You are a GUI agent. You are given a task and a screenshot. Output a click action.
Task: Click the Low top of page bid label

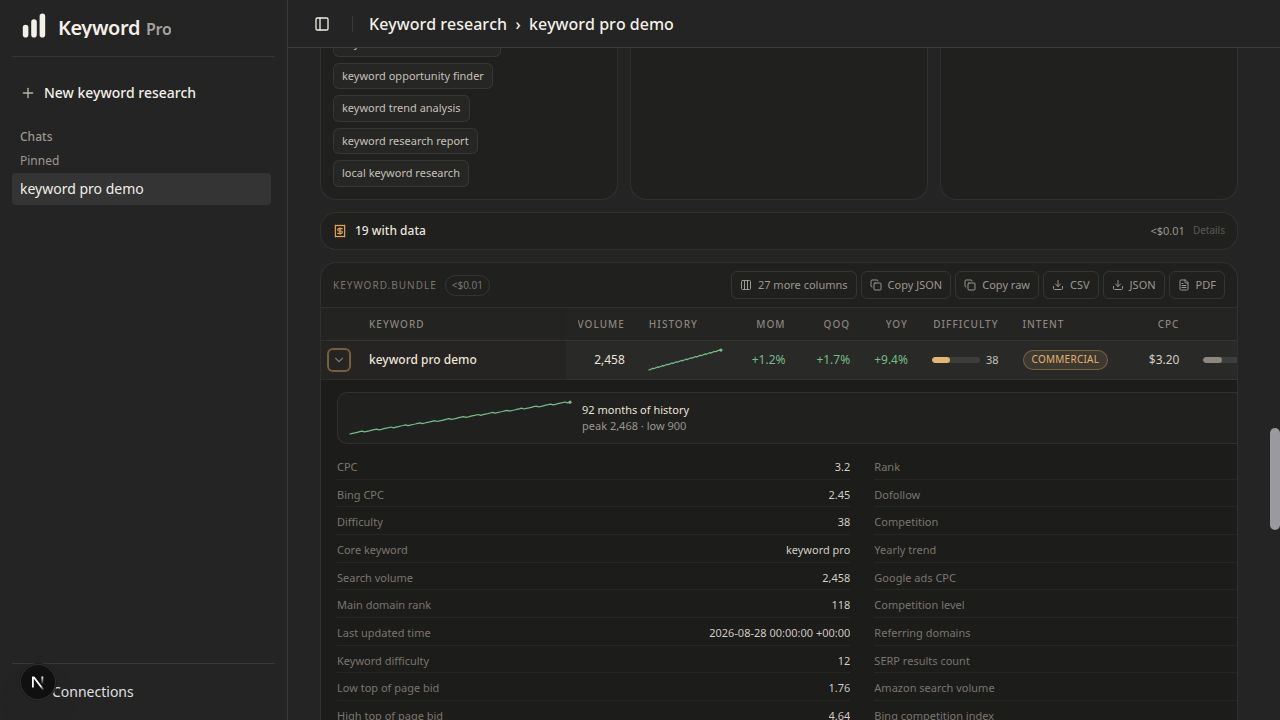pos(388,688)
